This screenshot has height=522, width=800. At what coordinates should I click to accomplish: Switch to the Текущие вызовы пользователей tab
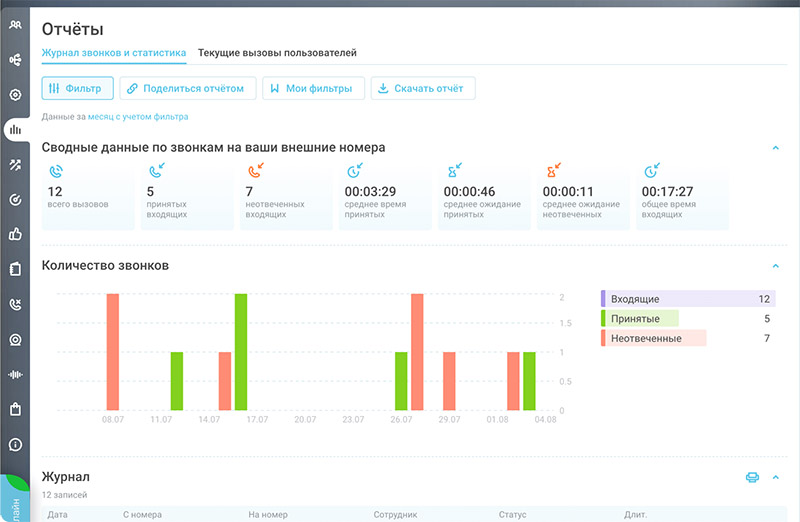(x=277, y=52)
